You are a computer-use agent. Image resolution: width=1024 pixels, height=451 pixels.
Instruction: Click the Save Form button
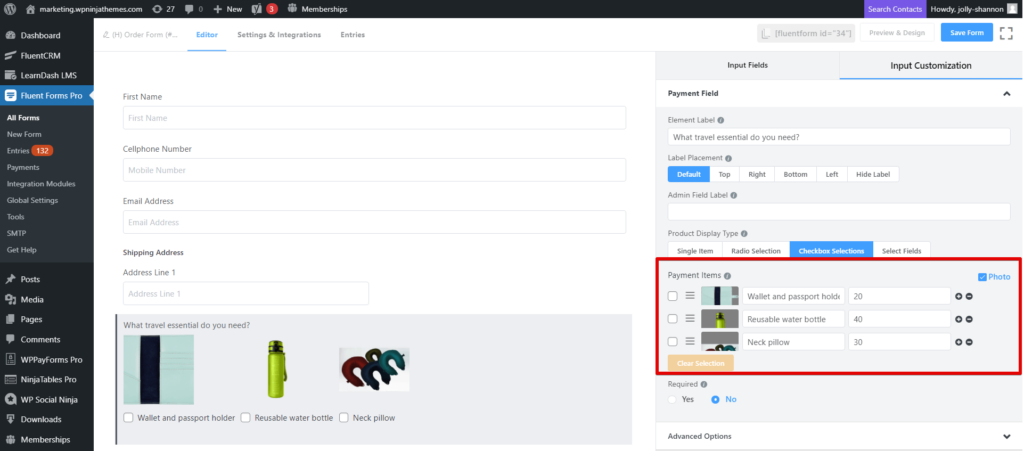coord(967,33)
